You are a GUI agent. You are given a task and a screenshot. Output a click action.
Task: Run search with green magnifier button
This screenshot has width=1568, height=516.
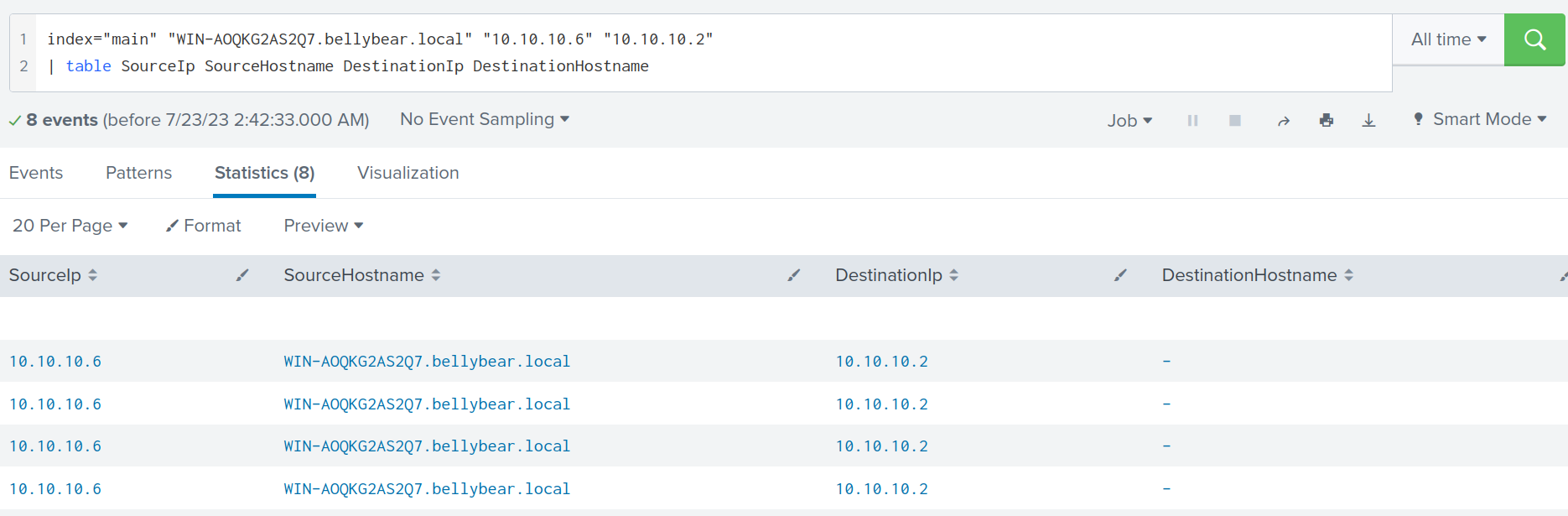pyautogui.click(x=1534, y=39)
